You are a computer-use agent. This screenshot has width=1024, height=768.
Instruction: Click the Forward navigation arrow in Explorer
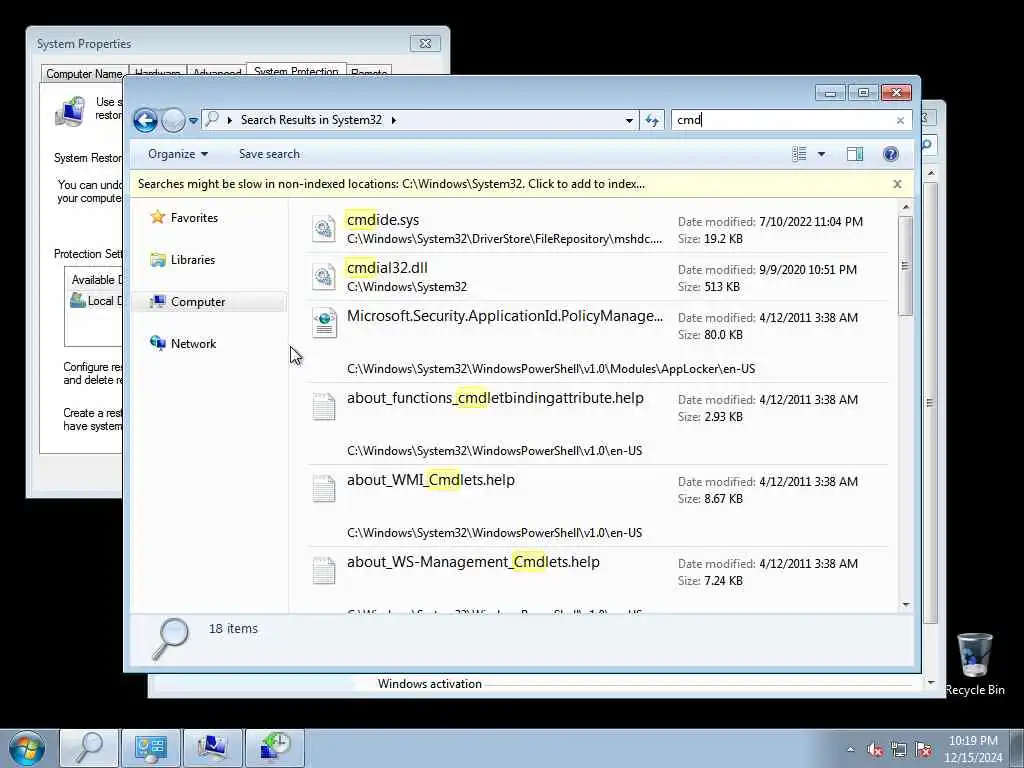coord(173,120)
